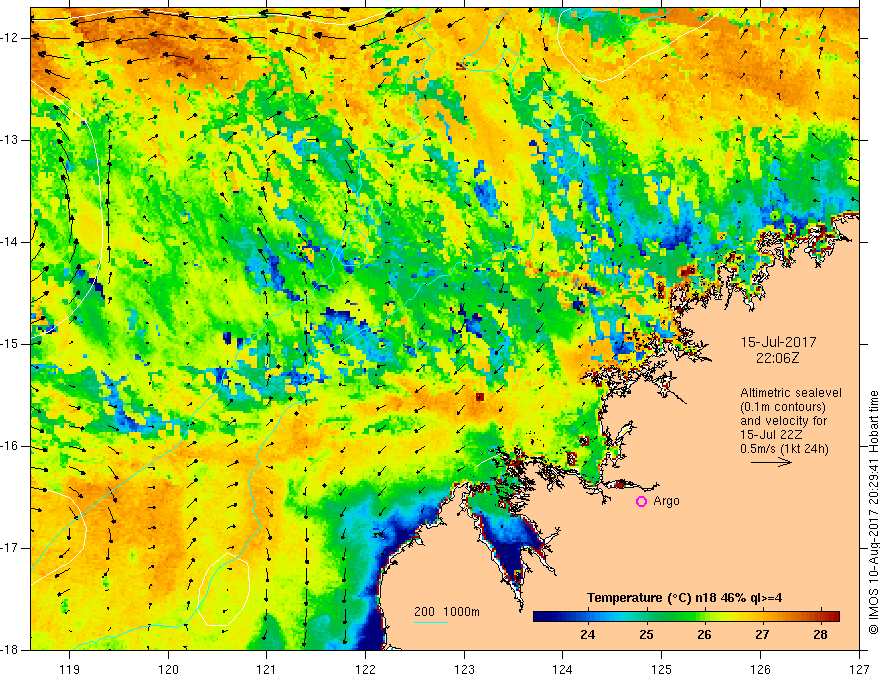Viewport: 880px width, 680px height.
Task: Click longitude axis label 127
Action: [x=859, y=669]
